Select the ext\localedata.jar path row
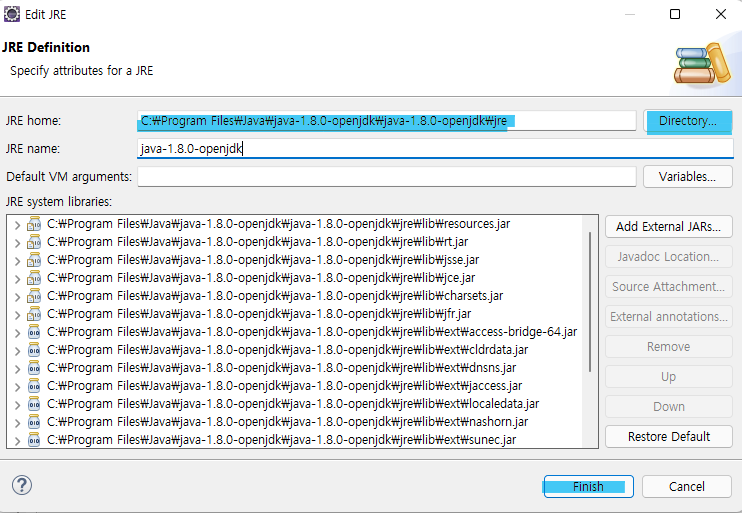742x513 pixels. 293,404
